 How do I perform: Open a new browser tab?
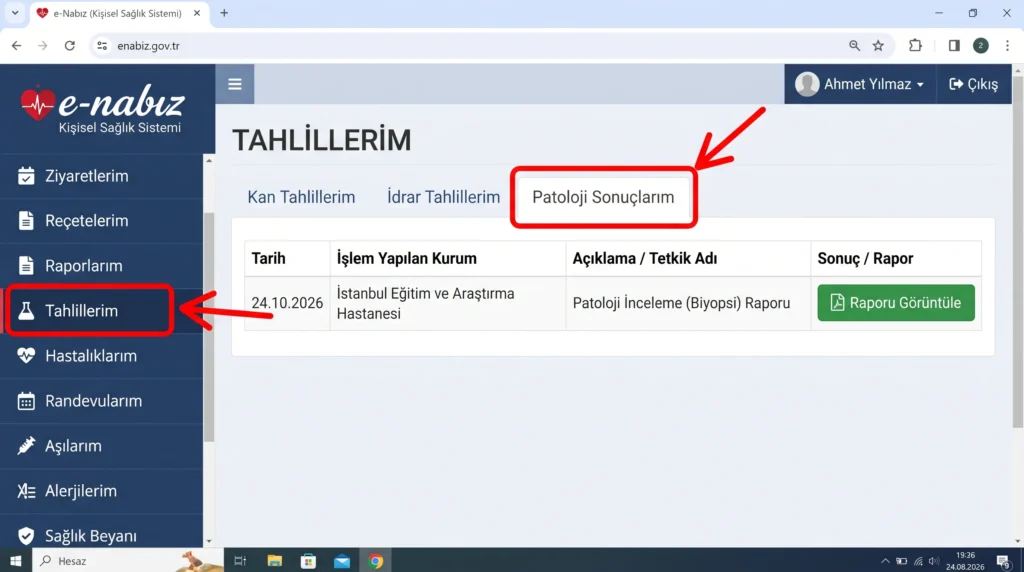coord(224,13)
